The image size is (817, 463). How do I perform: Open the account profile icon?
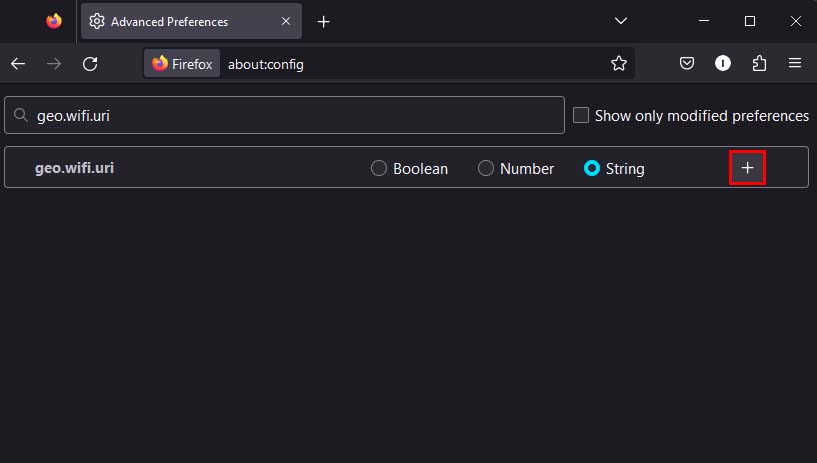tap(723, 64)
